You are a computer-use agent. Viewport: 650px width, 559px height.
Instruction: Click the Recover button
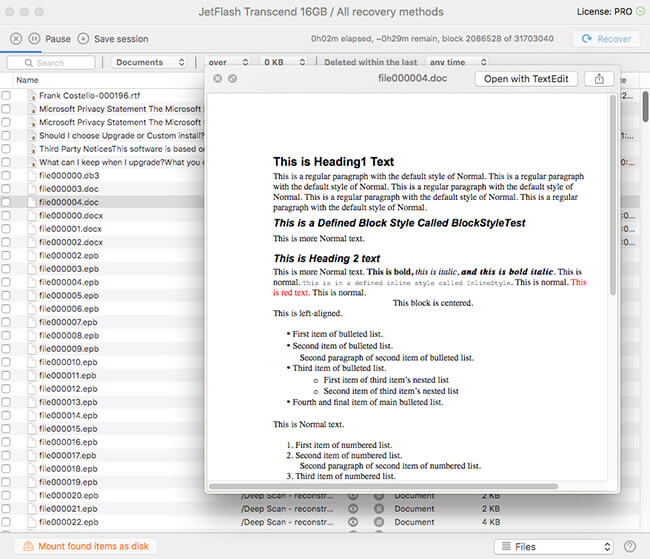tap(606, 39)
